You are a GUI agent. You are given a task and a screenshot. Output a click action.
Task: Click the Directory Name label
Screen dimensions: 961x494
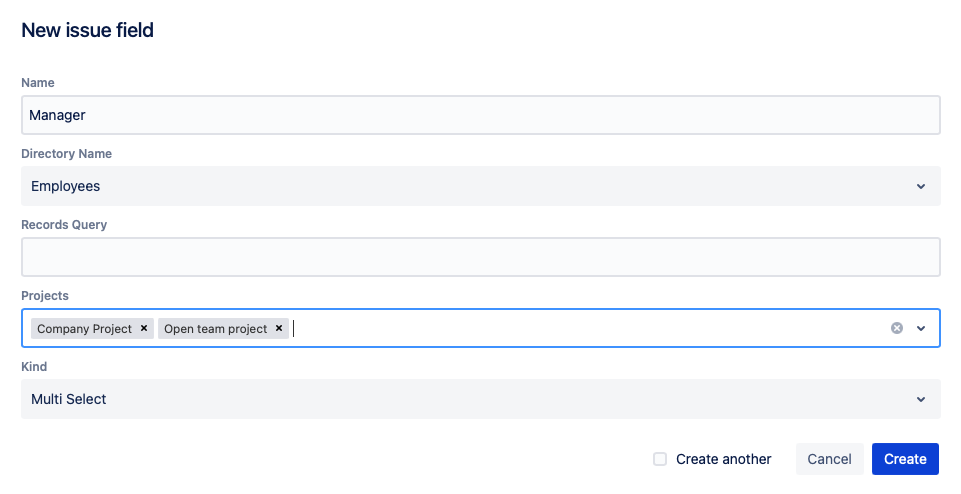click(66, 154)
